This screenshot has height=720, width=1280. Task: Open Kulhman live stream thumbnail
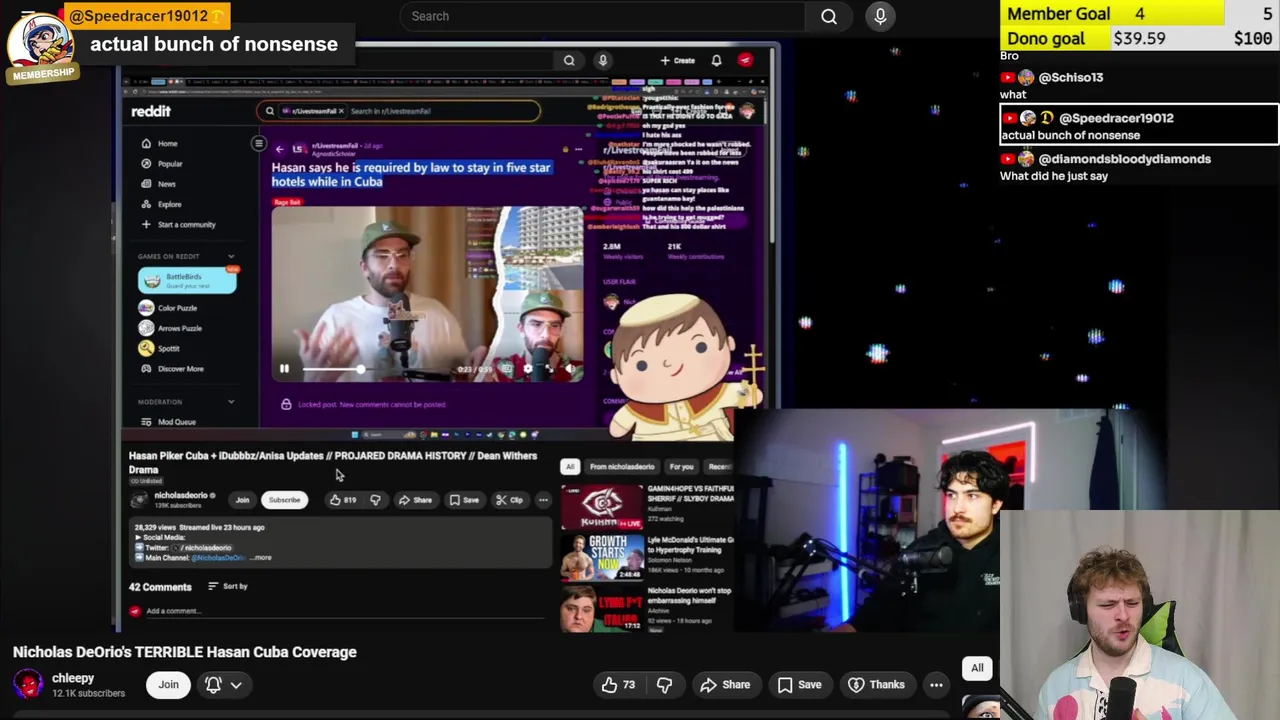pos(602,507)
